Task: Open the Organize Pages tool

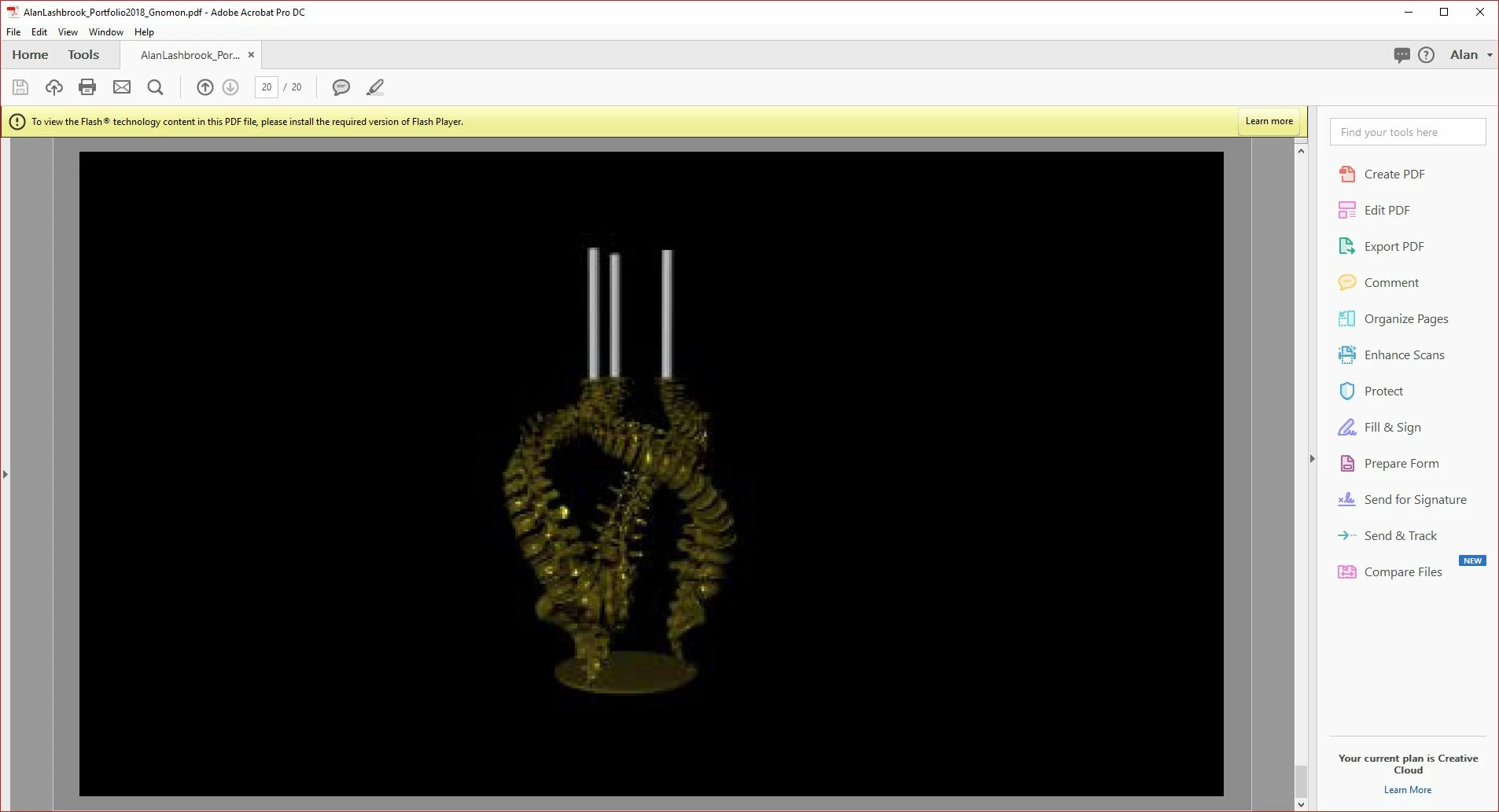Action: (1394, 319)
